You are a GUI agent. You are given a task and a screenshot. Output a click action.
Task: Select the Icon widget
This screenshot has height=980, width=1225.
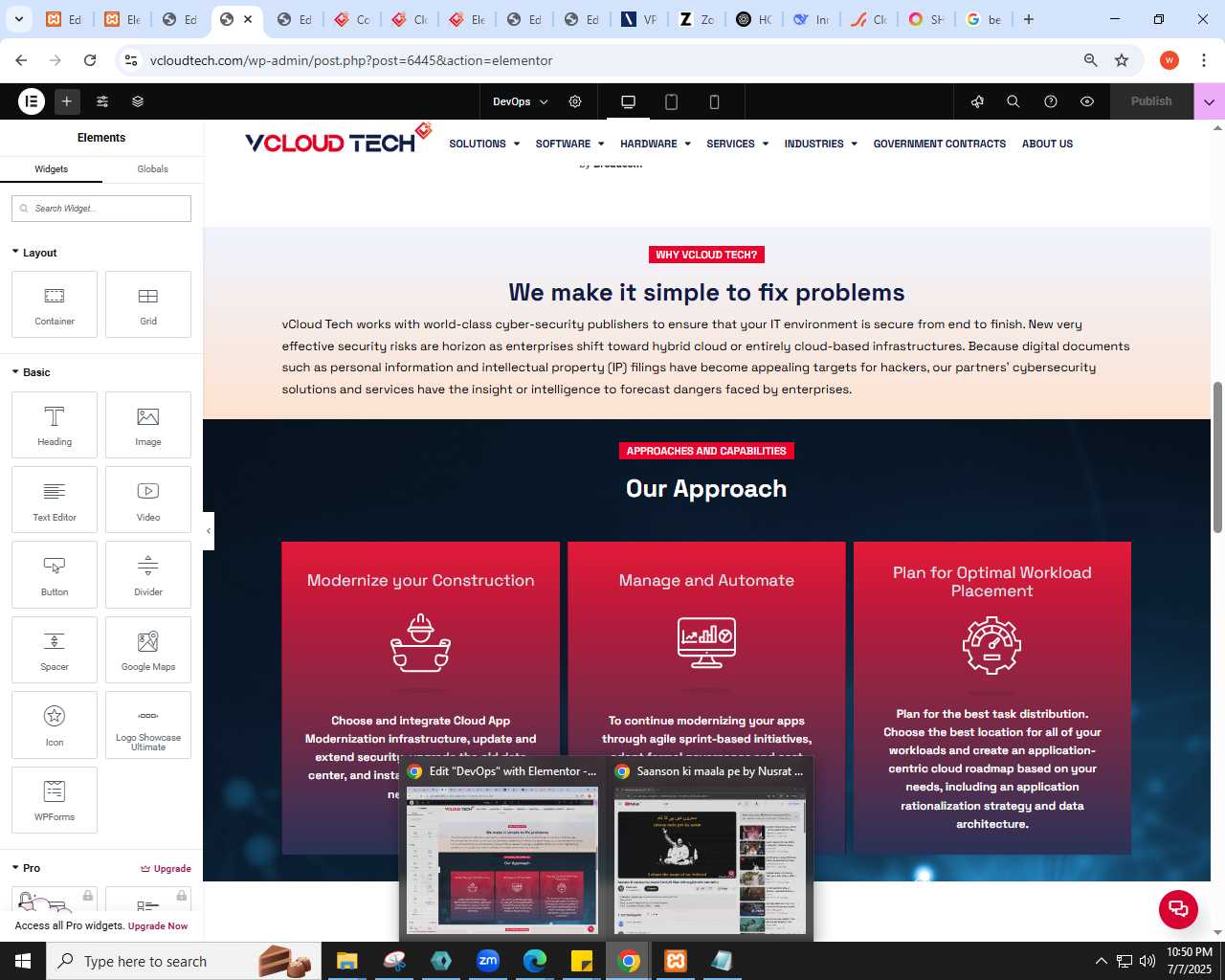point(55,724)
